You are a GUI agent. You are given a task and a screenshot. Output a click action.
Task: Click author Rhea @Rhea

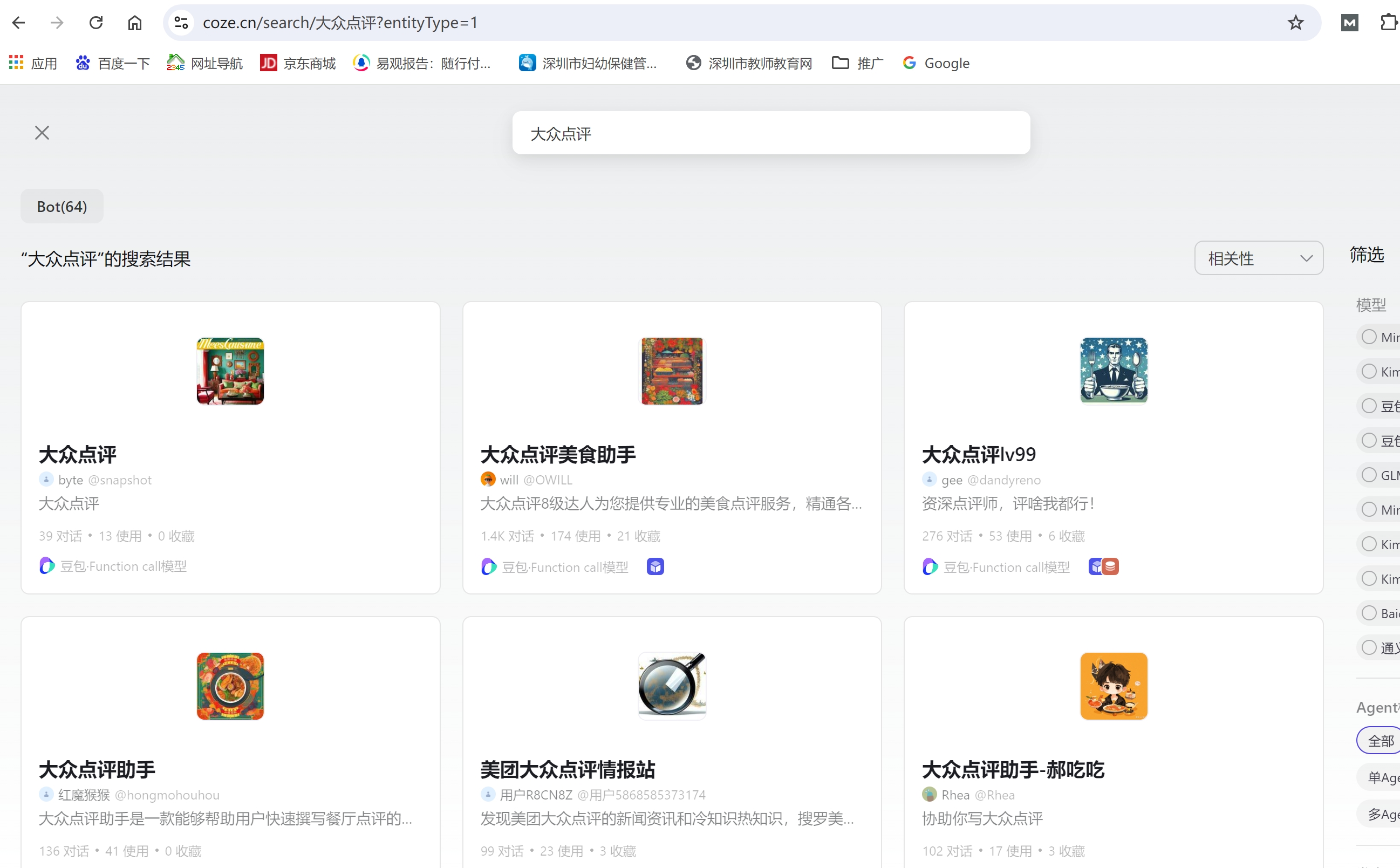(x=968, y=795)
